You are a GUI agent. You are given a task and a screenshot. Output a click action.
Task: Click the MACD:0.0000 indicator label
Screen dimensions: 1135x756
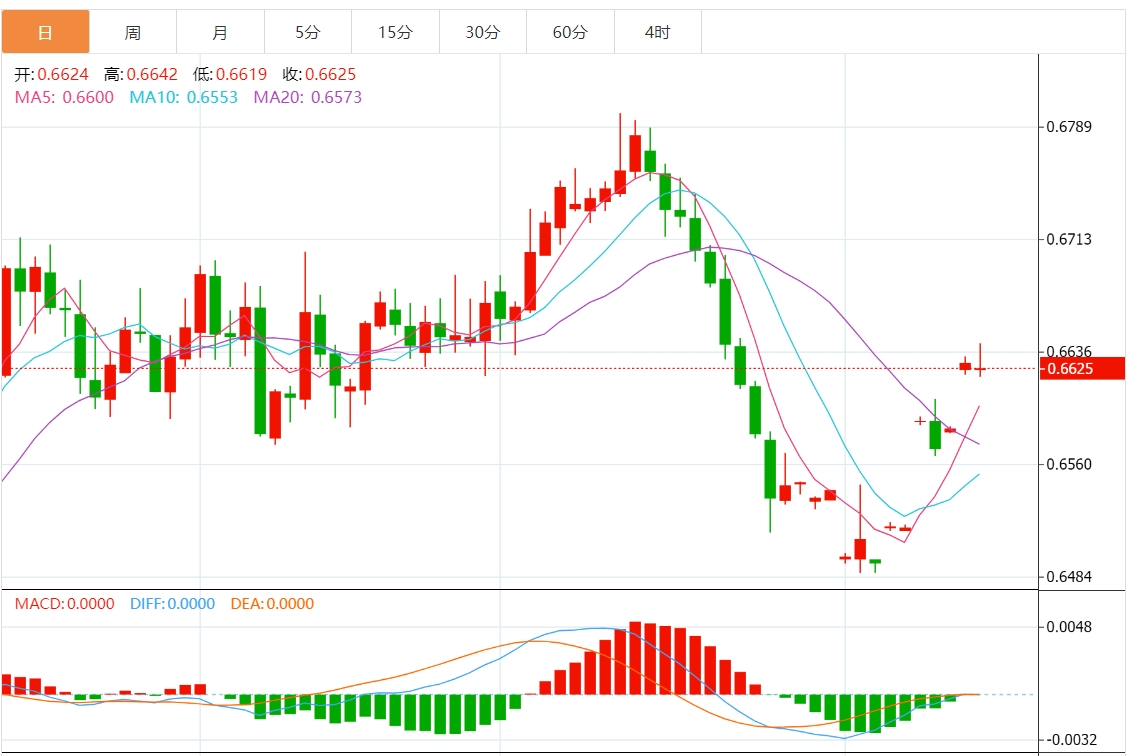pos(64,604)
